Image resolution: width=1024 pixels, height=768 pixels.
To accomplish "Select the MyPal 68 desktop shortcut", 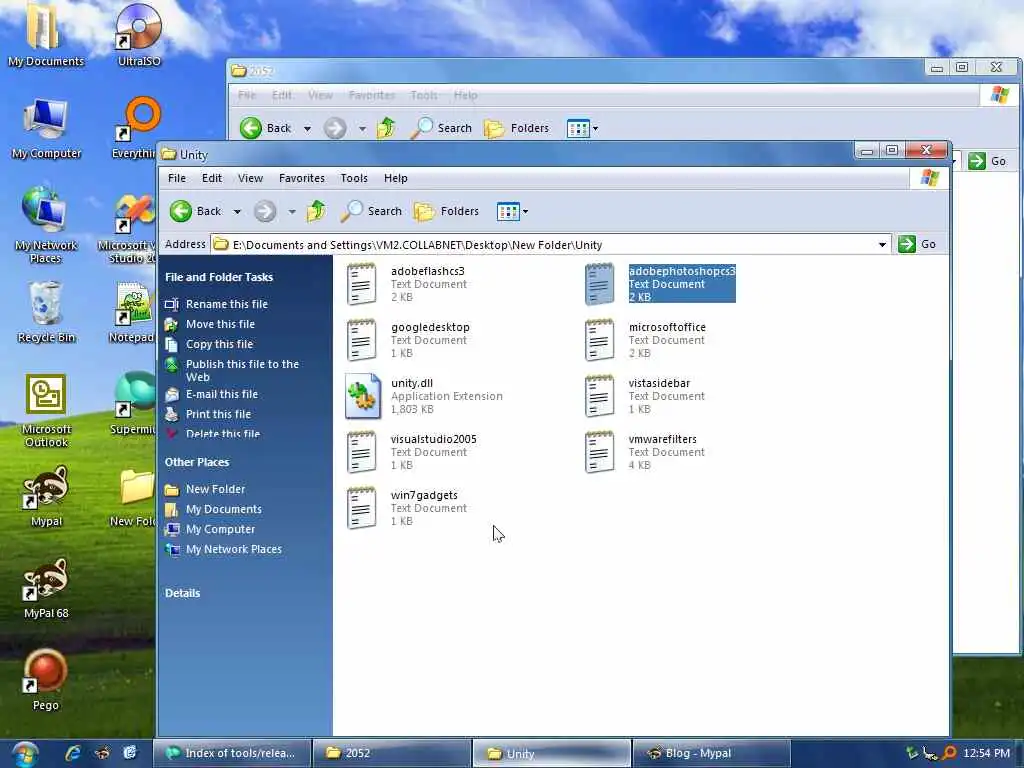I will (46, 588).
